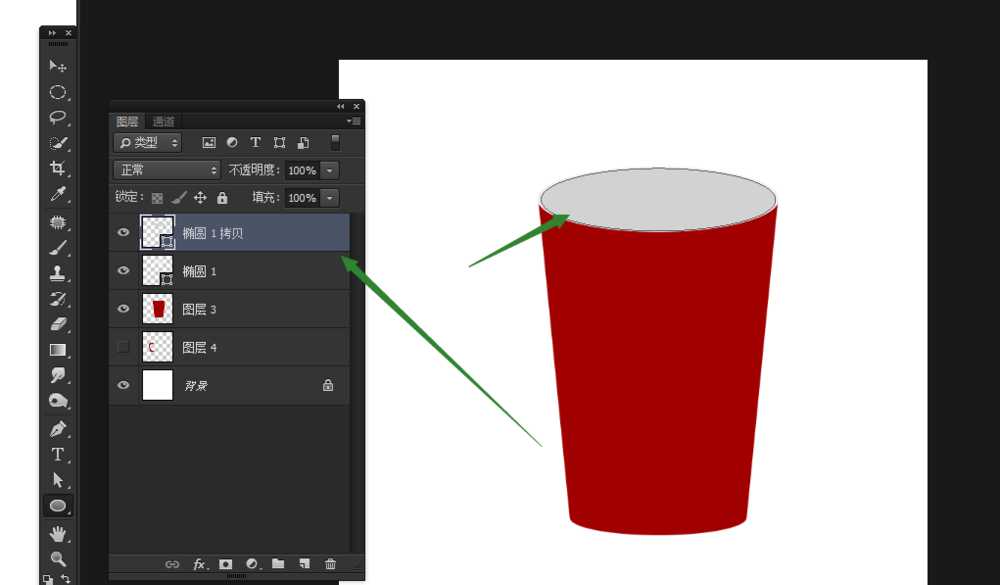The width and height of the screenshot is (1000, 585).
Task: Toggle visibility of the 背景 layer
Action: pos(124,385)
